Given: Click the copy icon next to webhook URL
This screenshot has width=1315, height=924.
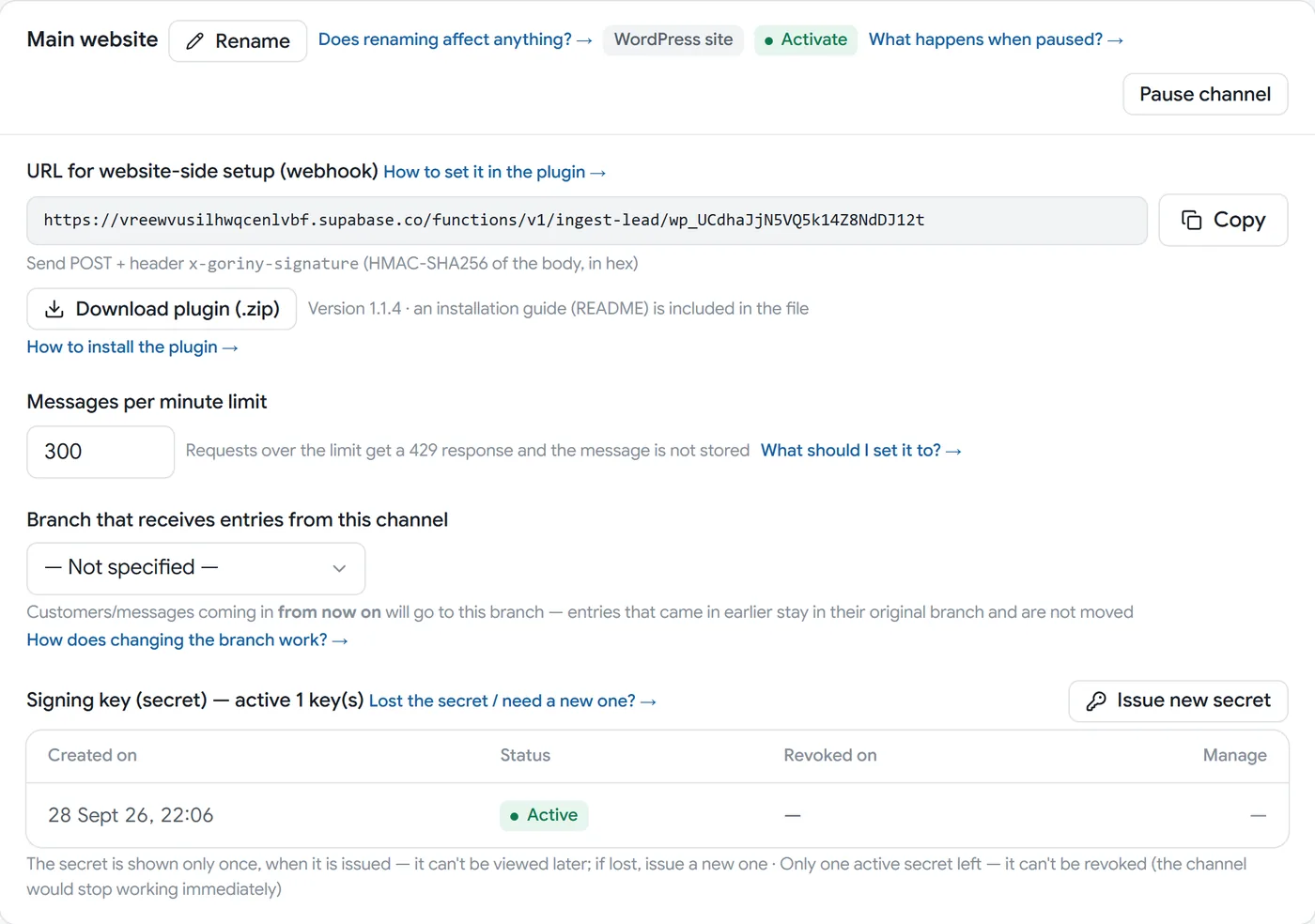Looking at the screenshot, I should coord(1191,220).
